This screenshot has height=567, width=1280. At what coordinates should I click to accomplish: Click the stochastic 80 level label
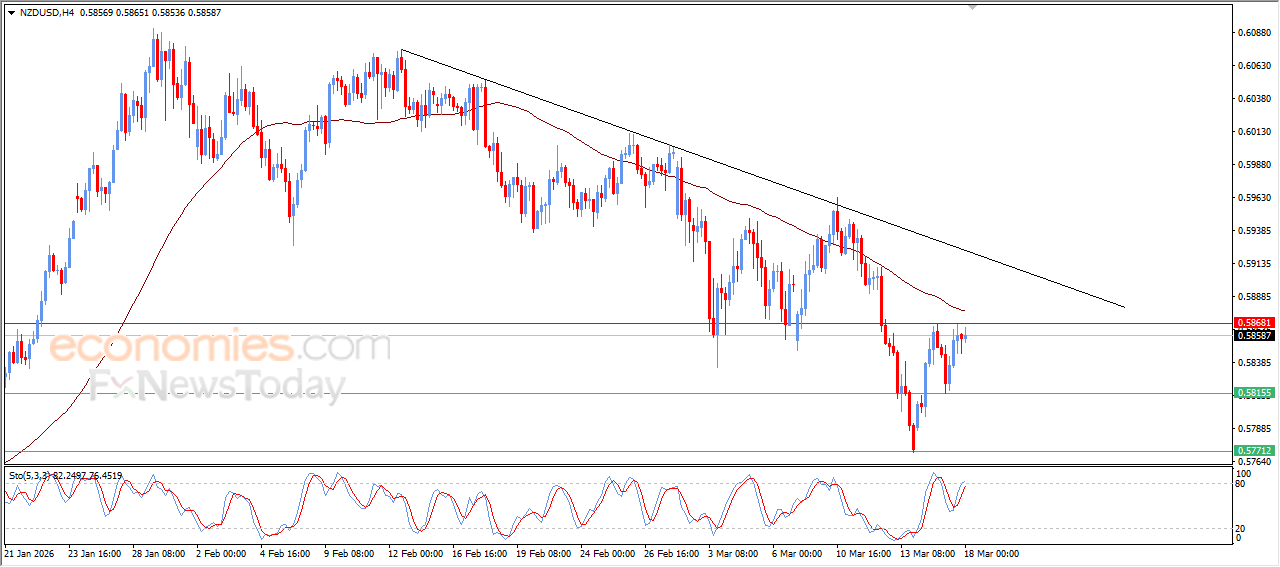(x=1242, y=484)
